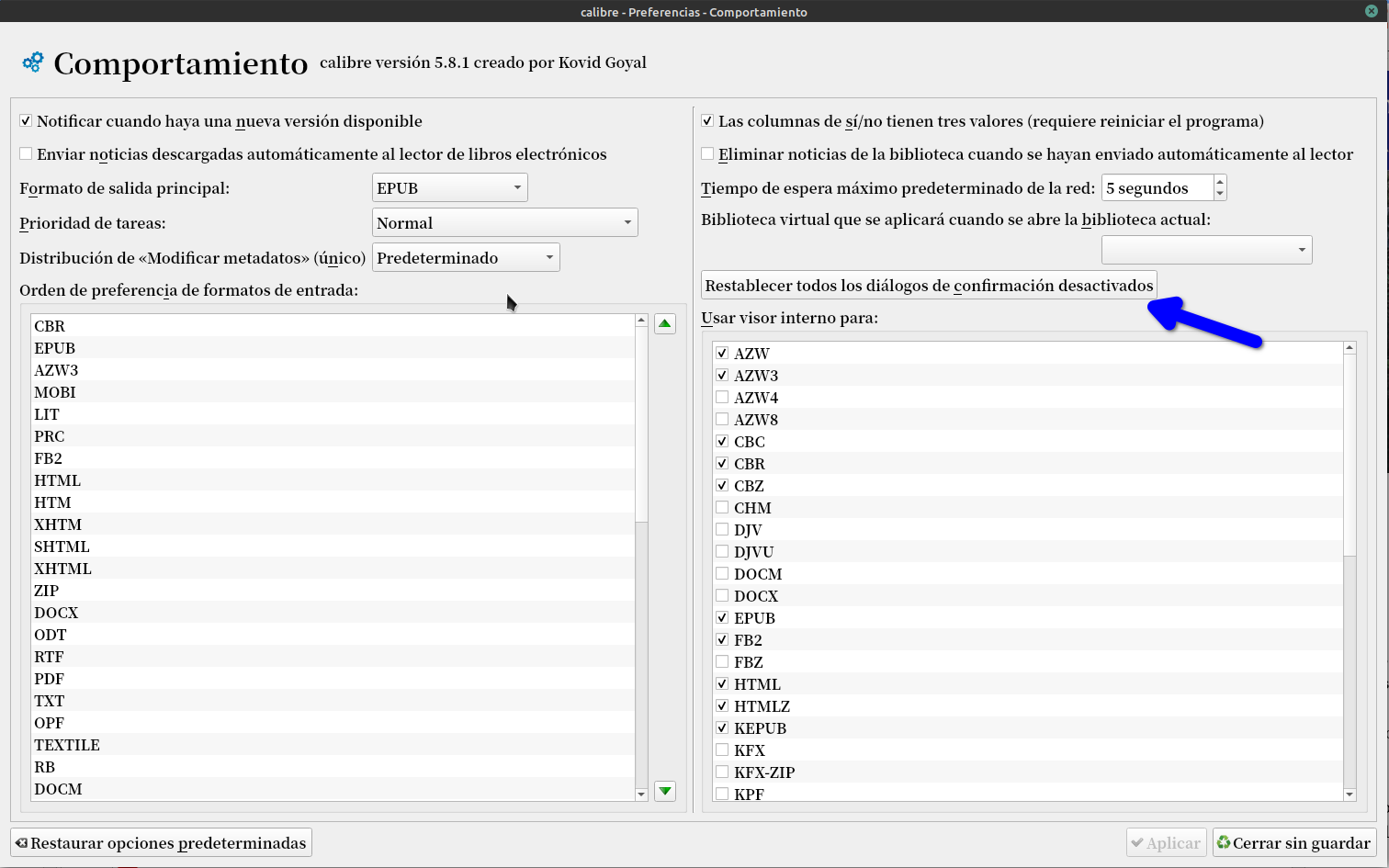Select ODT in input format list
The height and width of the screenshot is (868, 1389).
333,635
